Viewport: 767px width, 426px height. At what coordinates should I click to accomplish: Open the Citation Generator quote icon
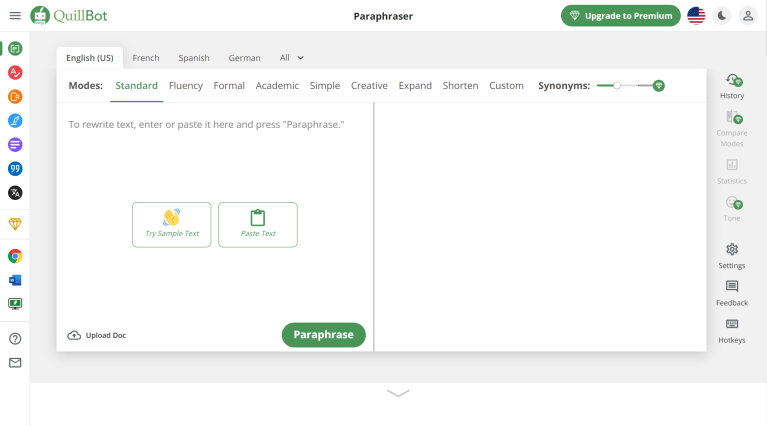coord(15,169)
